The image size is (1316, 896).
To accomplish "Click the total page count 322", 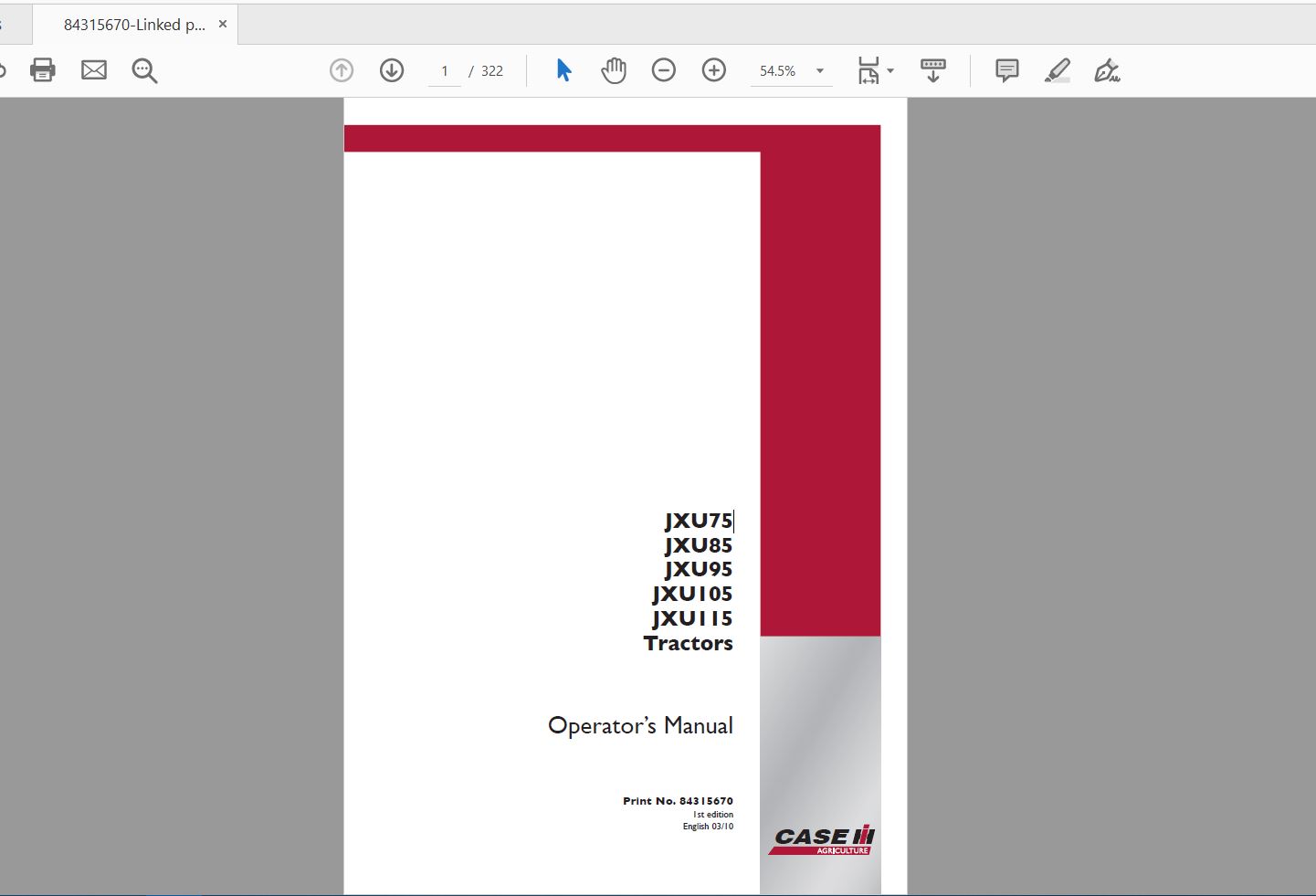I will [x=492, y=71].
